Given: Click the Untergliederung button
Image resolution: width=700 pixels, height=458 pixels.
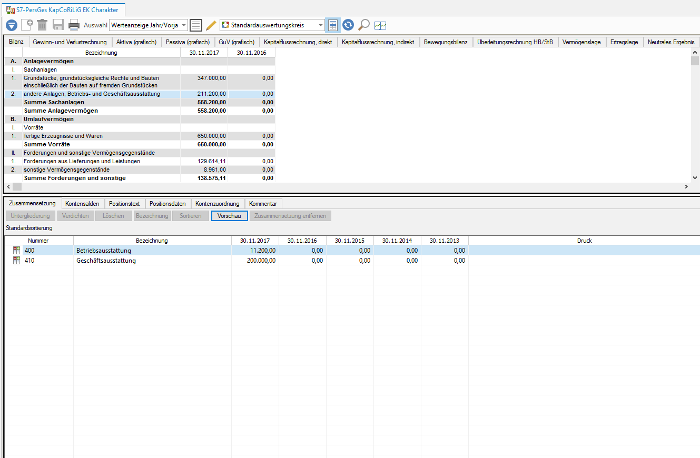Looking at the screenshot, I should coord(30,216).
